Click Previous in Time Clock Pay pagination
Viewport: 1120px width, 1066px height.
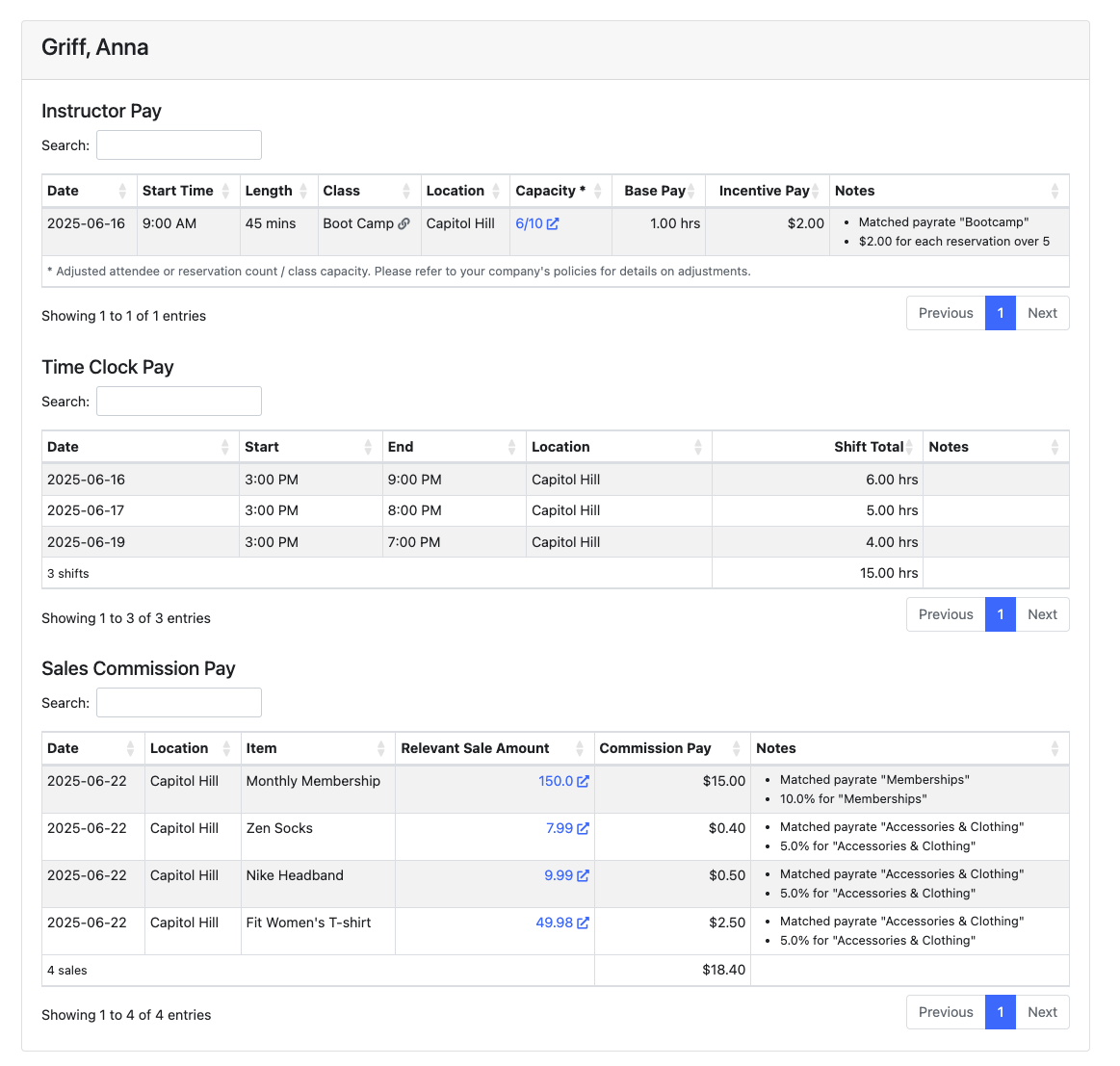[x=946, y=614]
